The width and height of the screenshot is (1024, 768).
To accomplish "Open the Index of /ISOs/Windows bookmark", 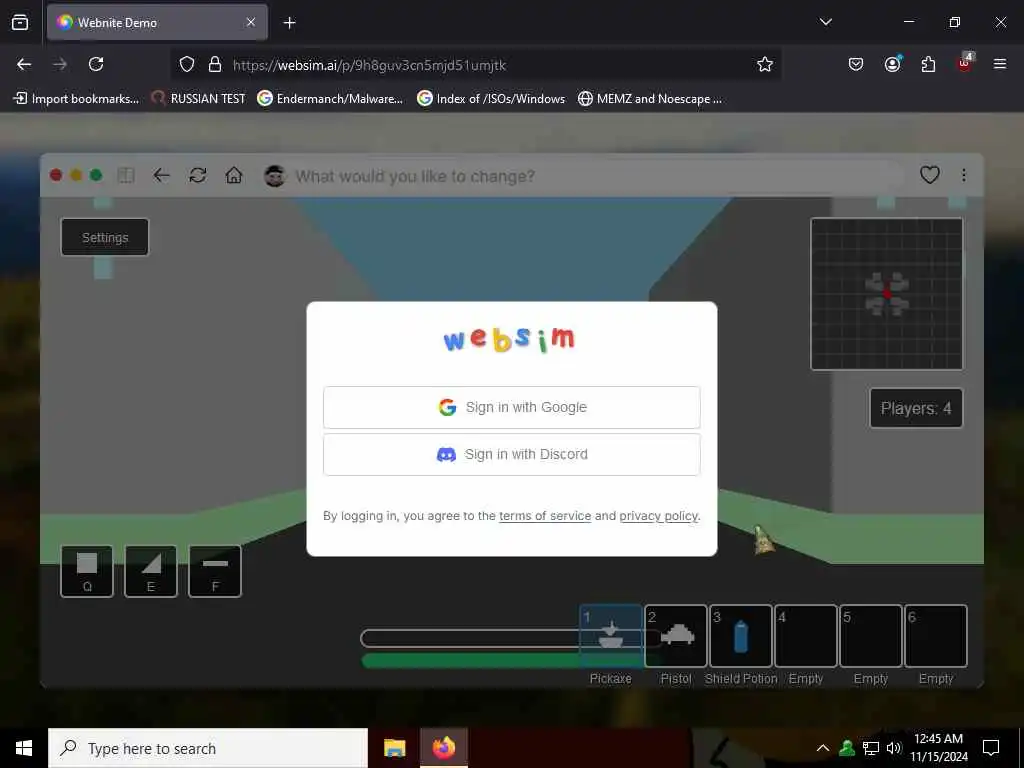I will [491, 99].
